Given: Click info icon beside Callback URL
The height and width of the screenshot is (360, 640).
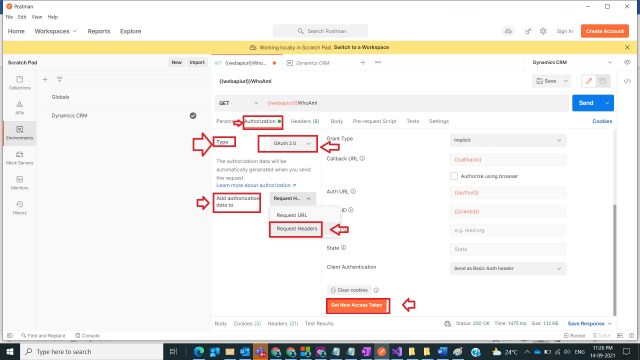Looking at the screenshot, I should coord(362,158).
